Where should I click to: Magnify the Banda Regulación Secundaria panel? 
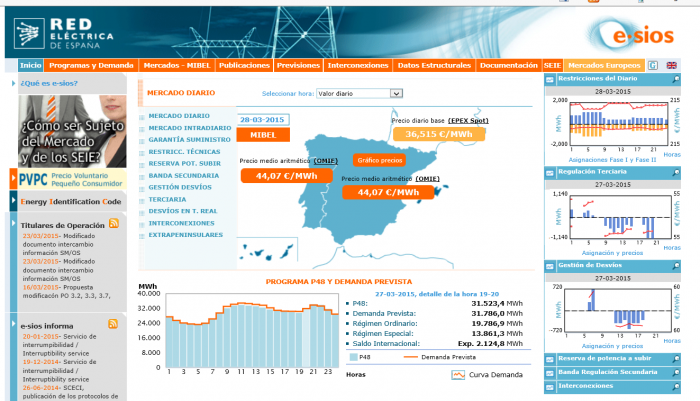(676, 373)
